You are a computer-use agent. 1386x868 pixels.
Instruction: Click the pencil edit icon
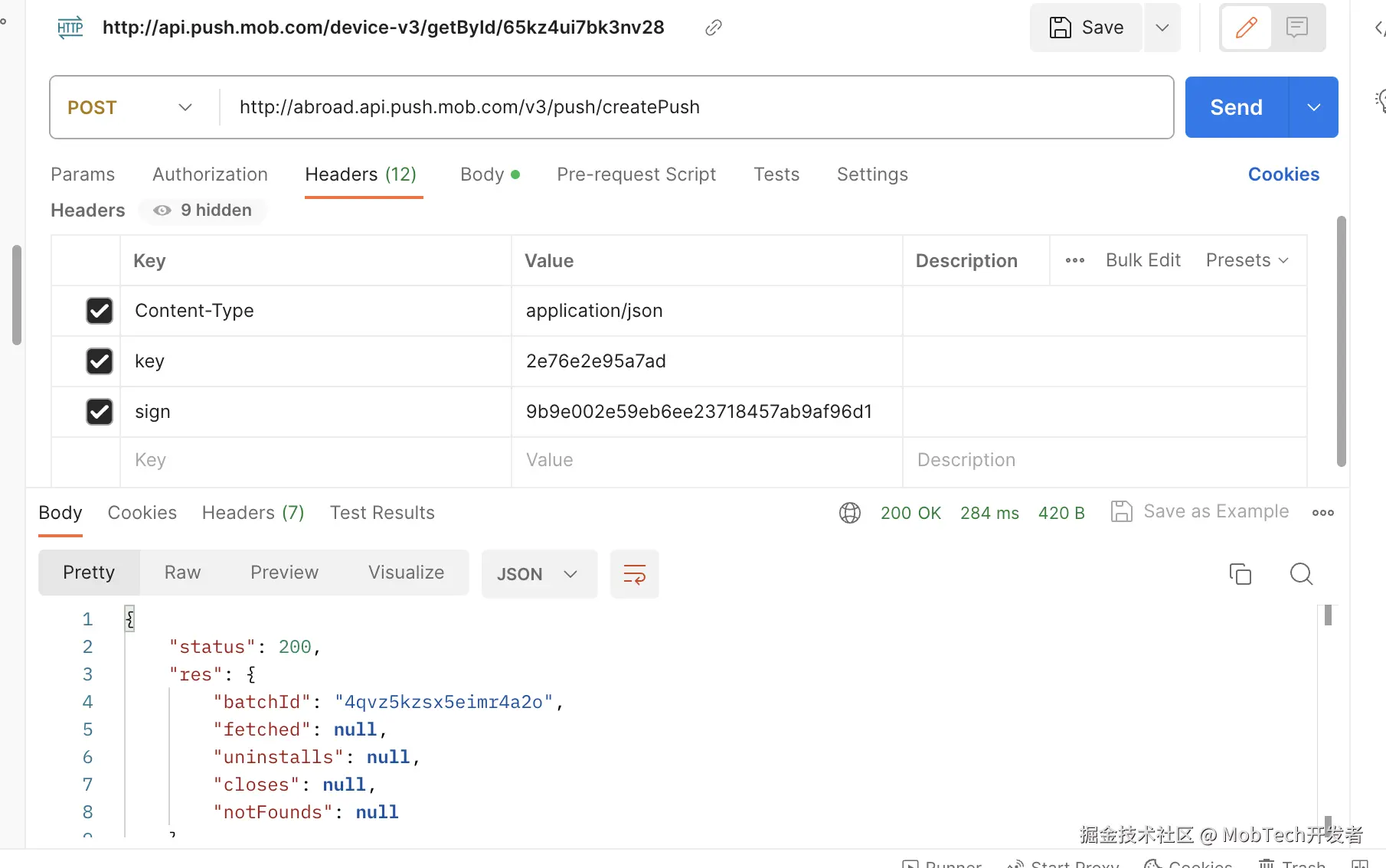point(1246,28)
